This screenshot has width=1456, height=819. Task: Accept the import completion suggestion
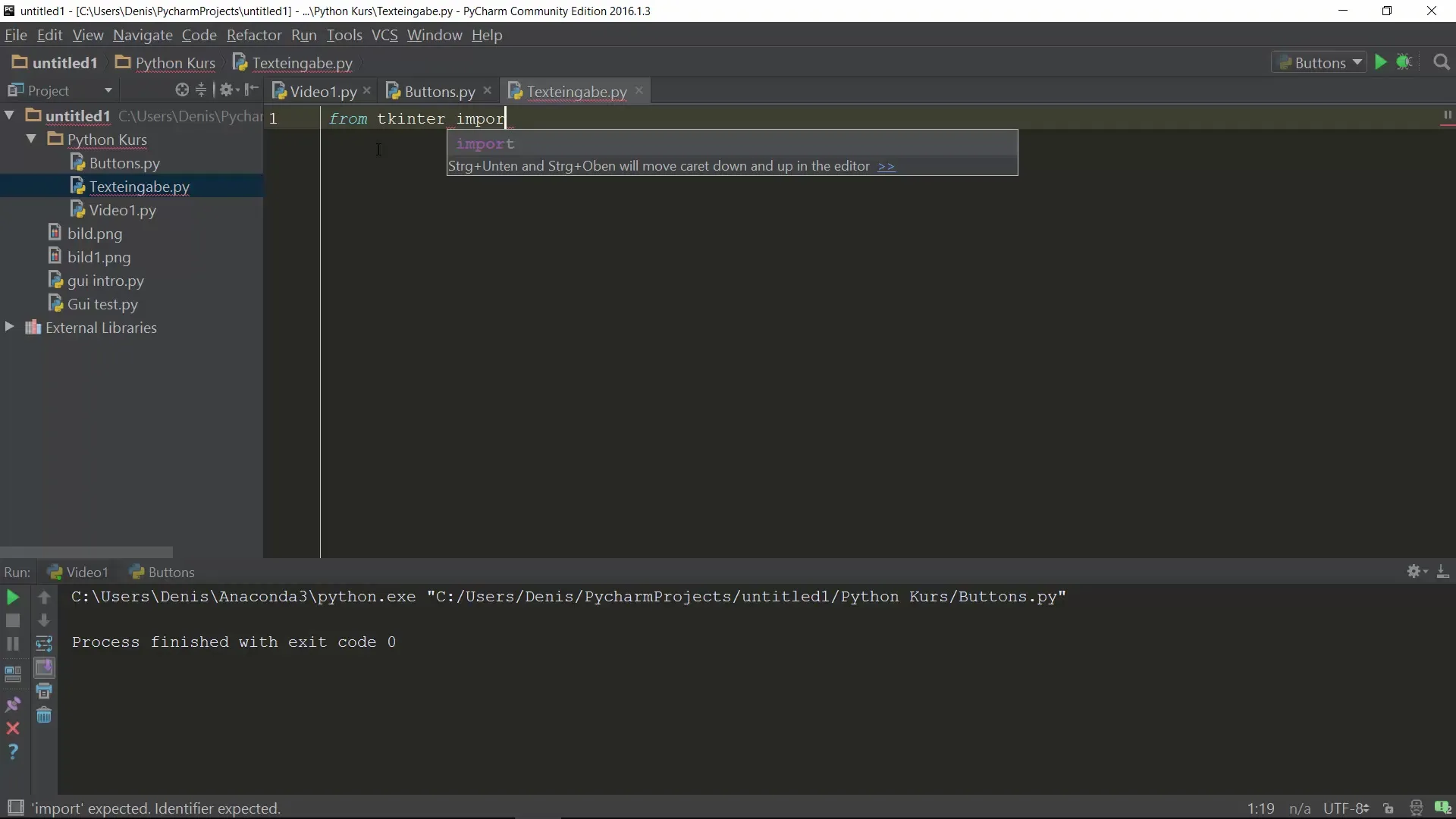tap(732, 143)
